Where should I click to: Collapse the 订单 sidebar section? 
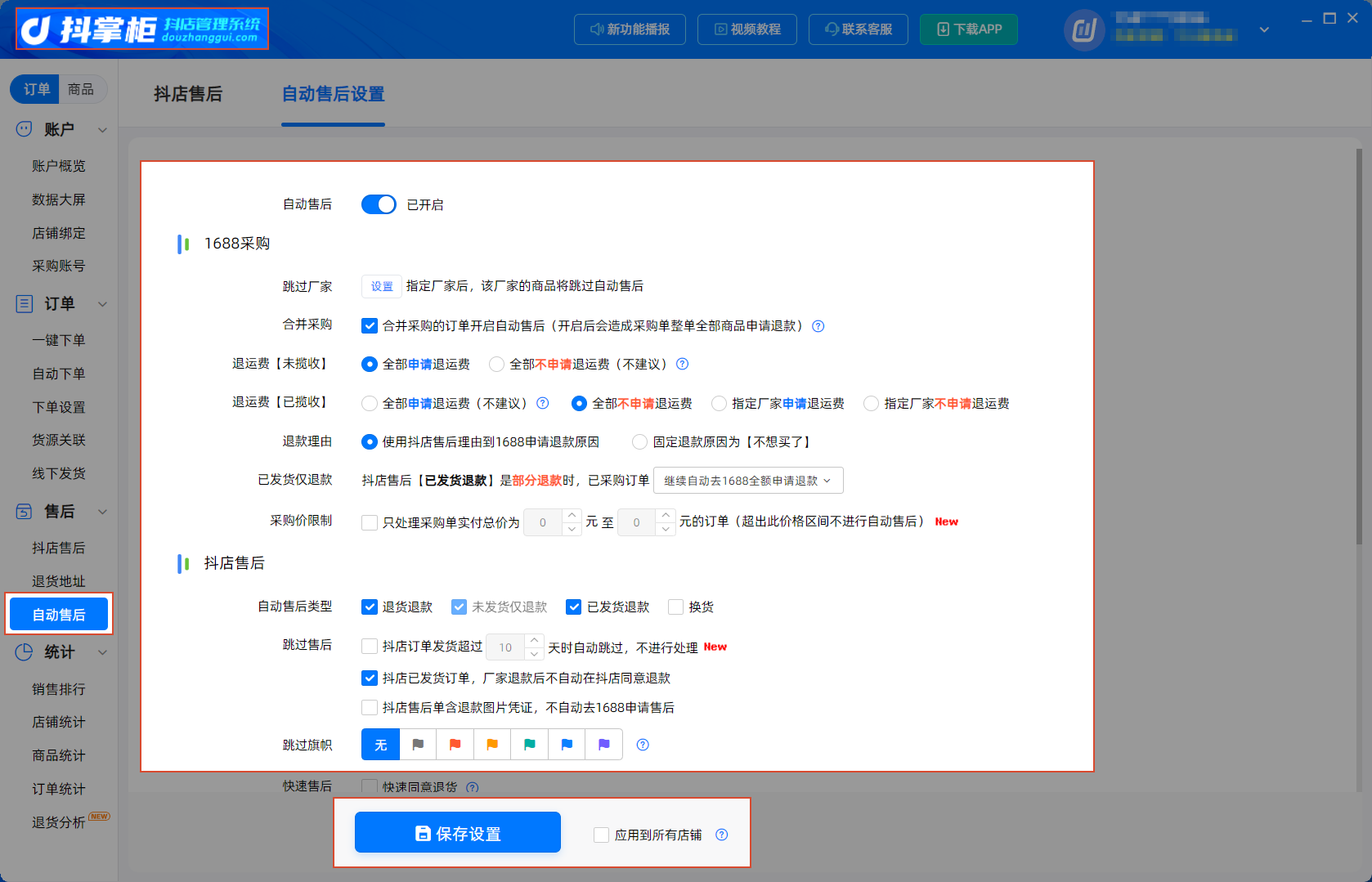point(103,304)
